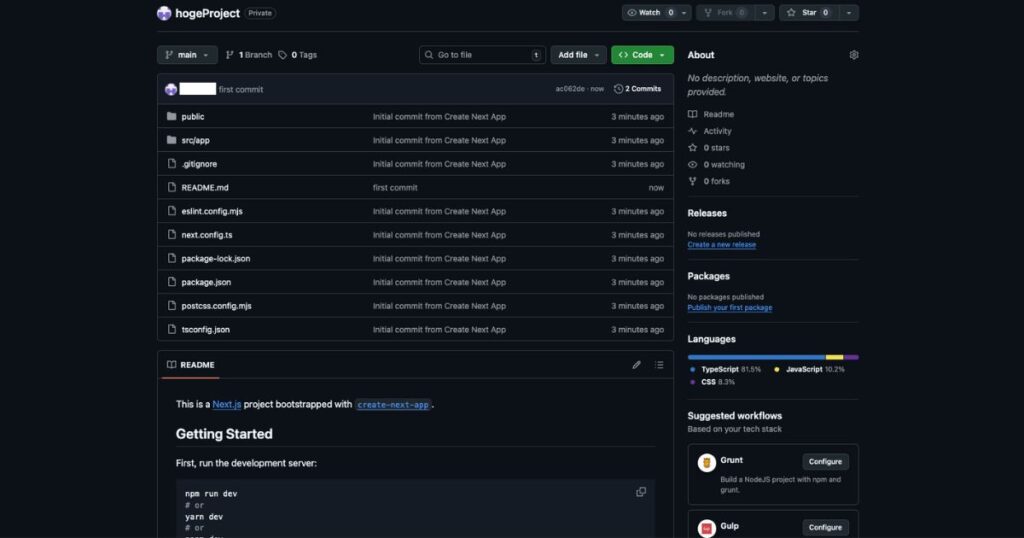Click the package.json file icon

(x=172, y=282)
